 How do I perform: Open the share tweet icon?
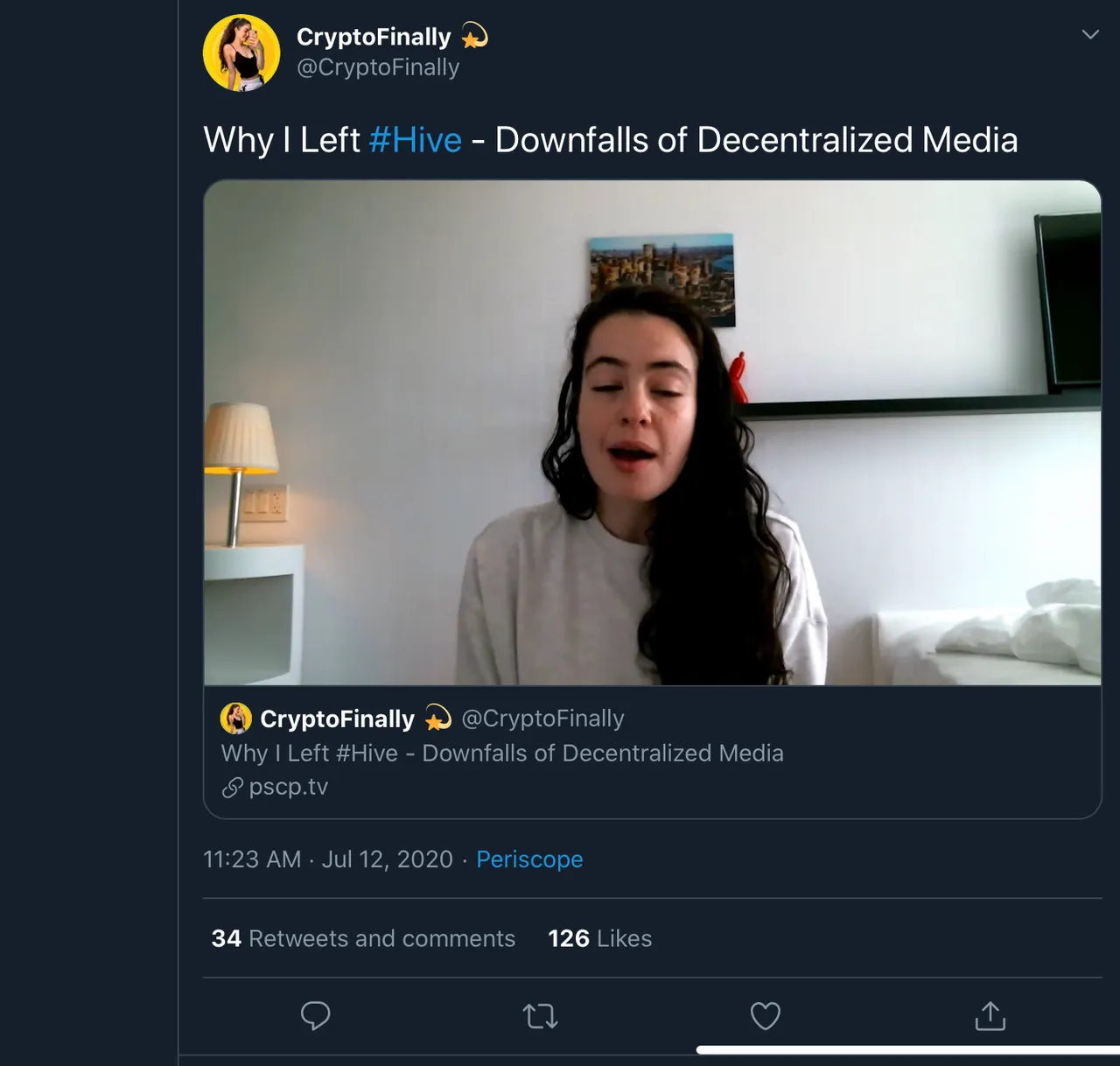pyautogui.click(x=990, y=1015)
